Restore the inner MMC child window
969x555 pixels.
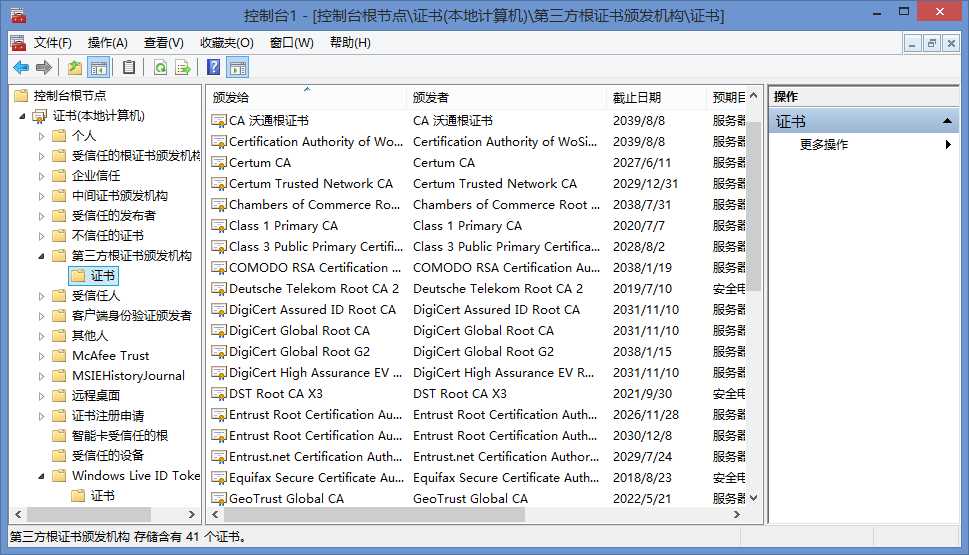click(x=931, y=43)
